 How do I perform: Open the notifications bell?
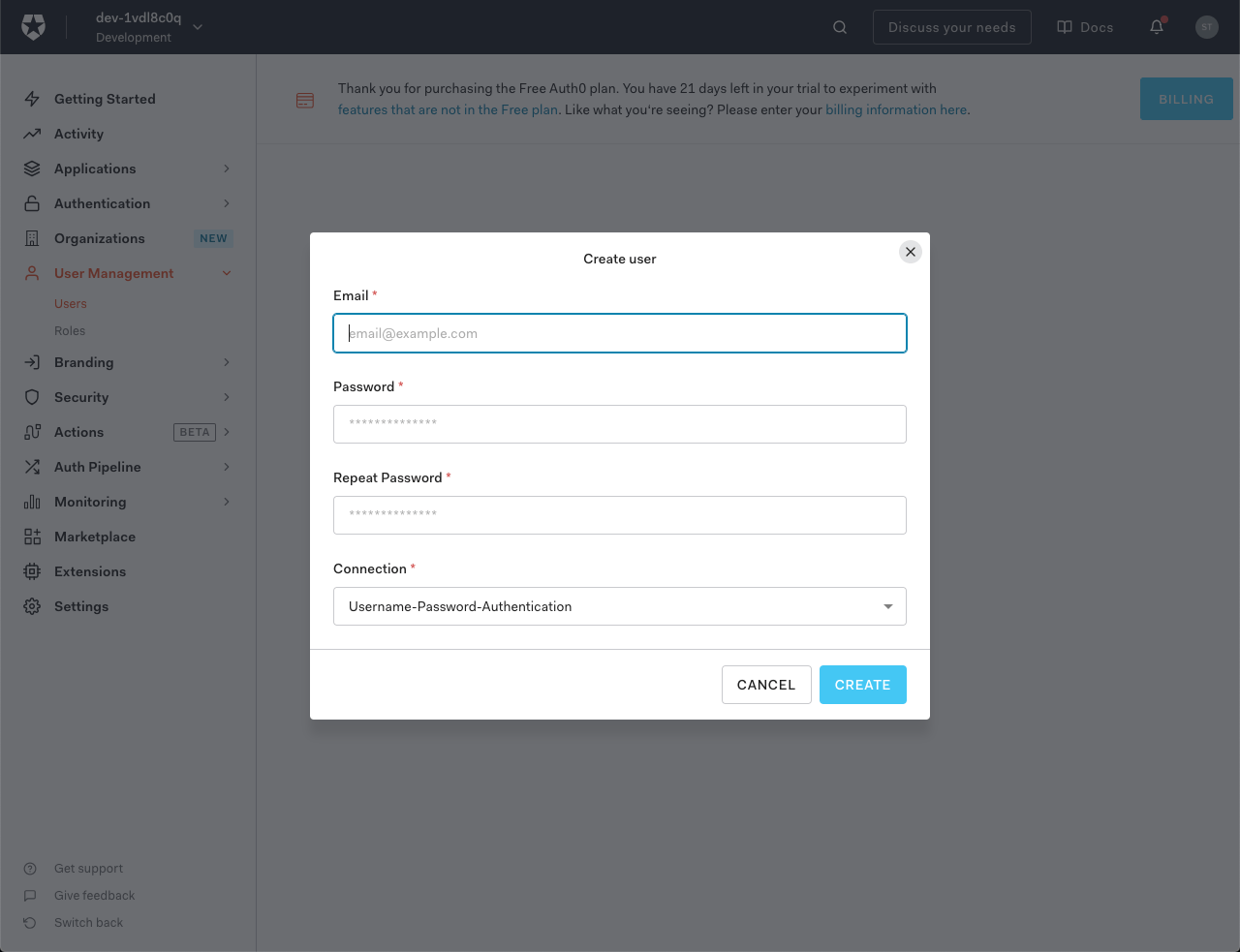1156,27
